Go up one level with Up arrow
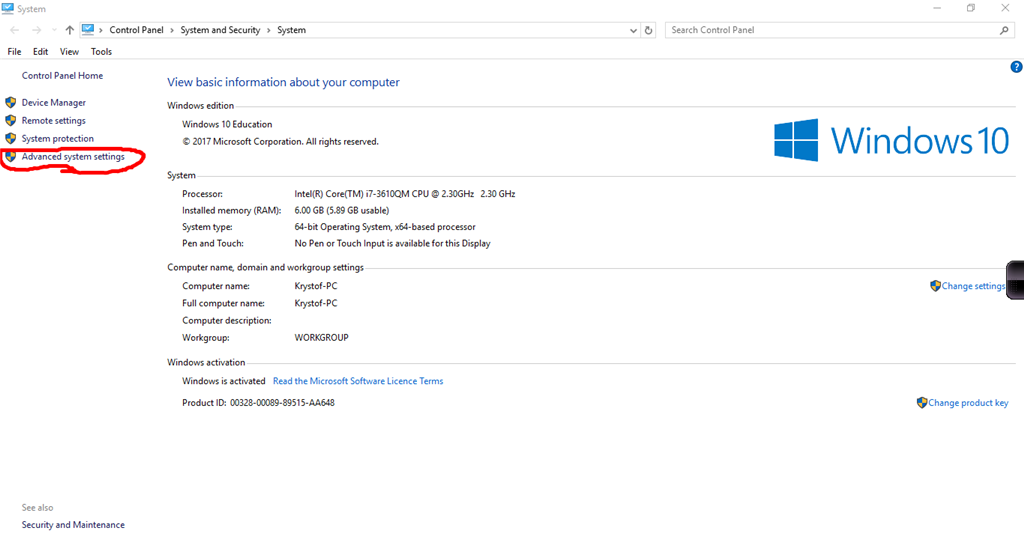1024x545 pixels. click(69, 30)
